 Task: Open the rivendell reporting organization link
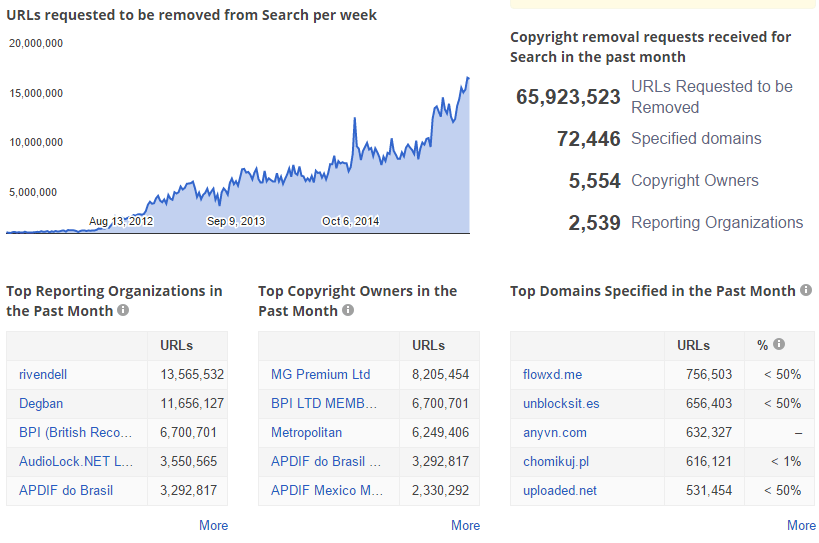(x=43, y=374)
